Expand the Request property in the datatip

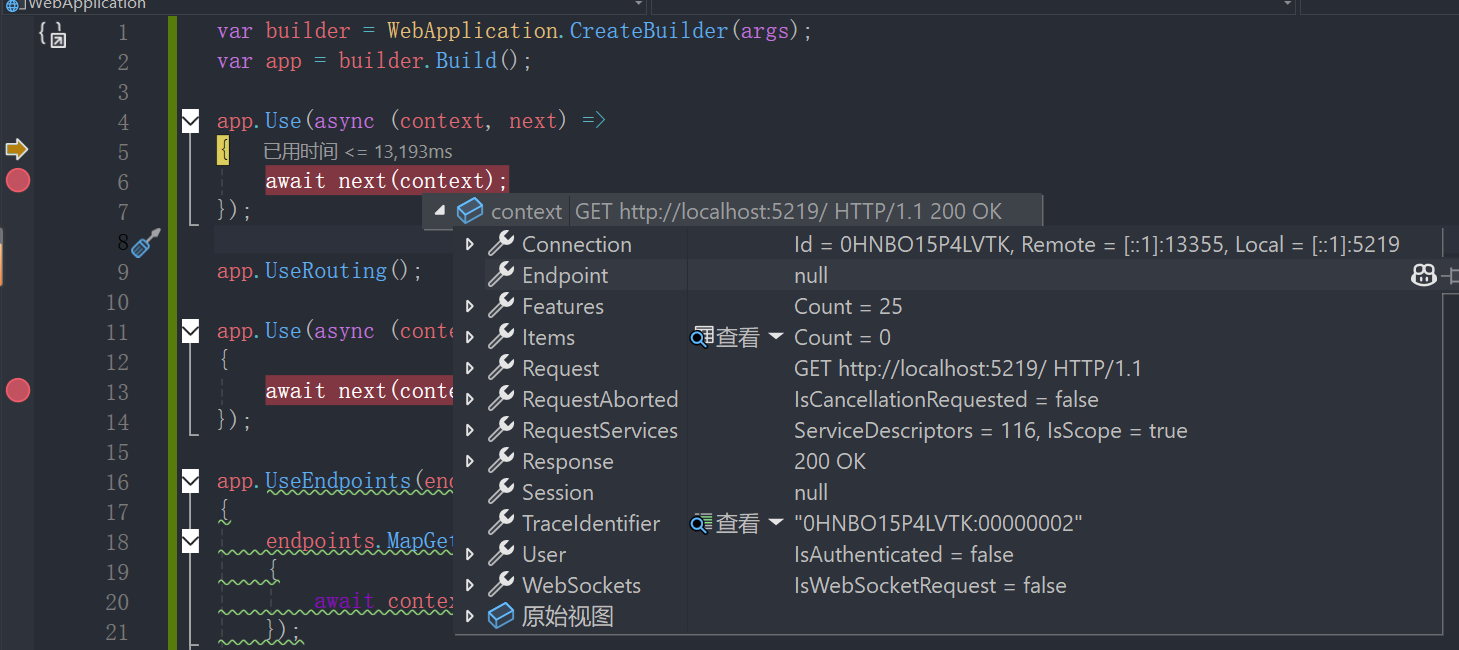[x=469, y=369]
